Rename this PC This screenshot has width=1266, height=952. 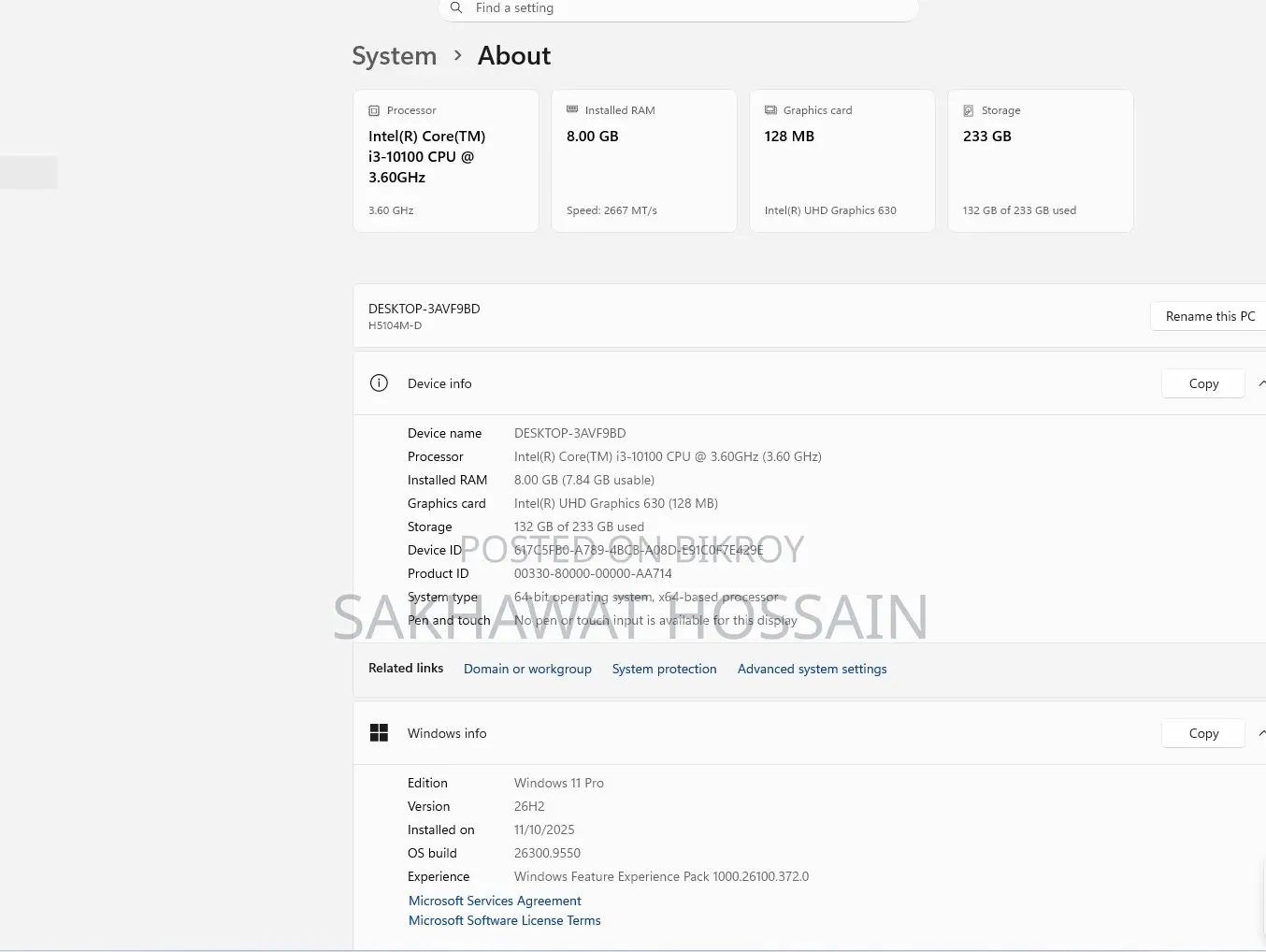(1208, 316)
